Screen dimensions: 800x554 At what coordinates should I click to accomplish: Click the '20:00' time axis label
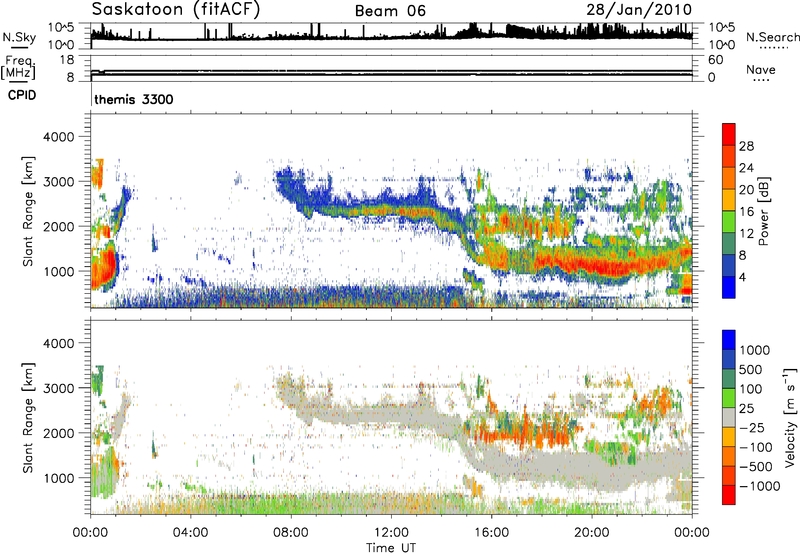[x=592, y=533]
